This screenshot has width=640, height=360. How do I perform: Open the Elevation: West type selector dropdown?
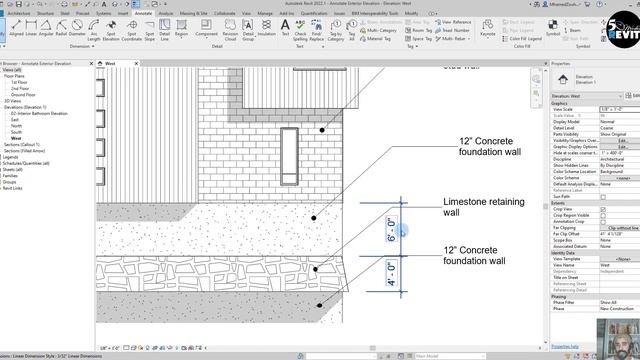(587, 96)
